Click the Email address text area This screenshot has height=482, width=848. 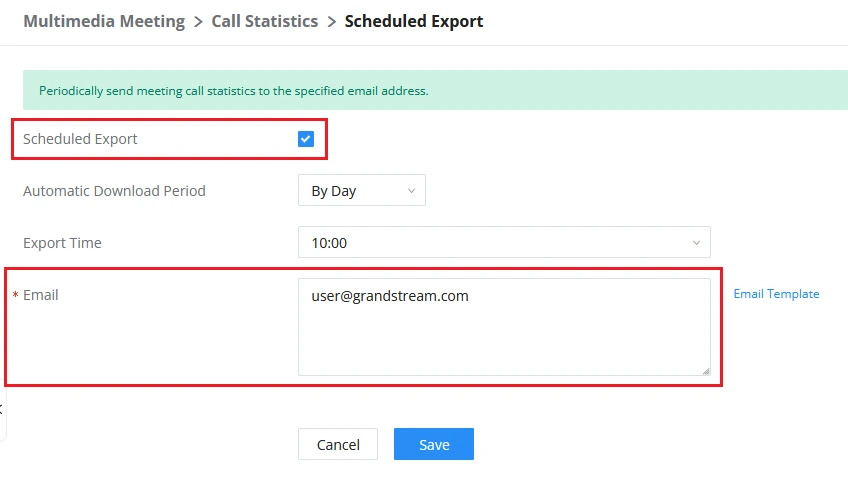click(x=504, y=327)
